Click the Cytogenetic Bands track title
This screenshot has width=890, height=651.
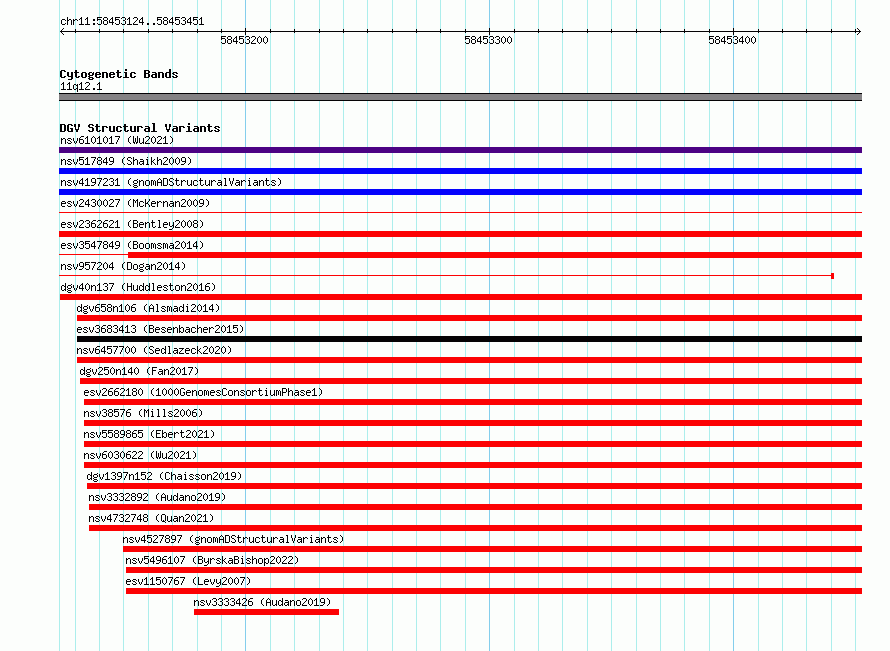click(119, 74)
